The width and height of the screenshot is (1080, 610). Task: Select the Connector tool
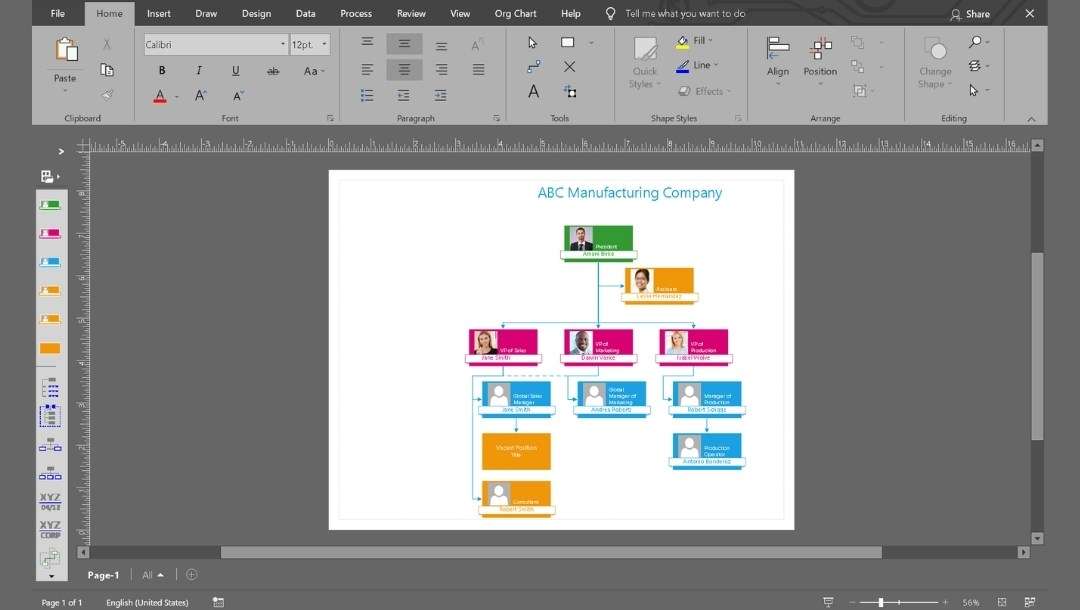[x=532, y=67]
